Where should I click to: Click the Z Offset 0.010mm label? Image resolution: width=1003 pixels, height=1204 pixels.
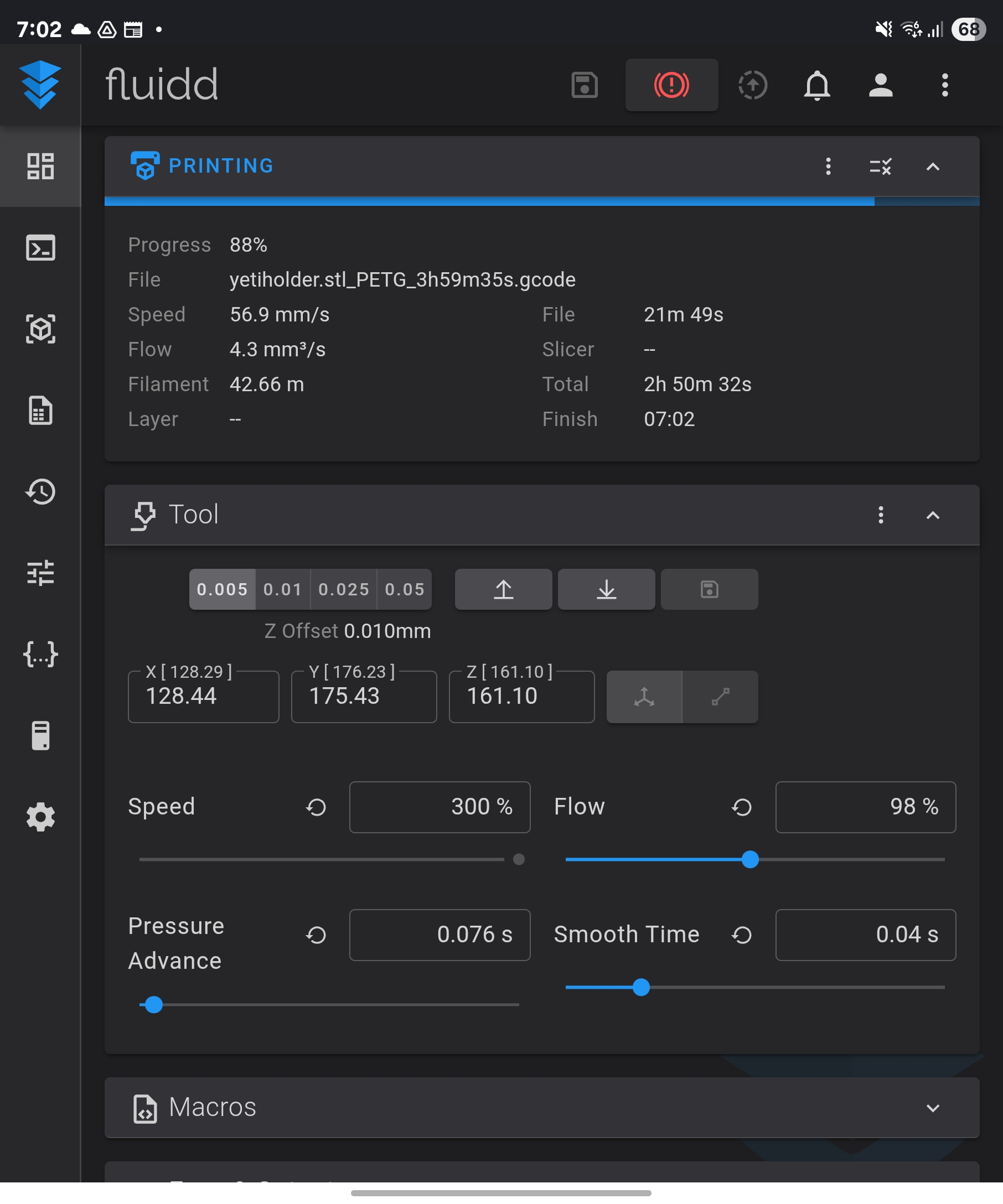(348, 631)
